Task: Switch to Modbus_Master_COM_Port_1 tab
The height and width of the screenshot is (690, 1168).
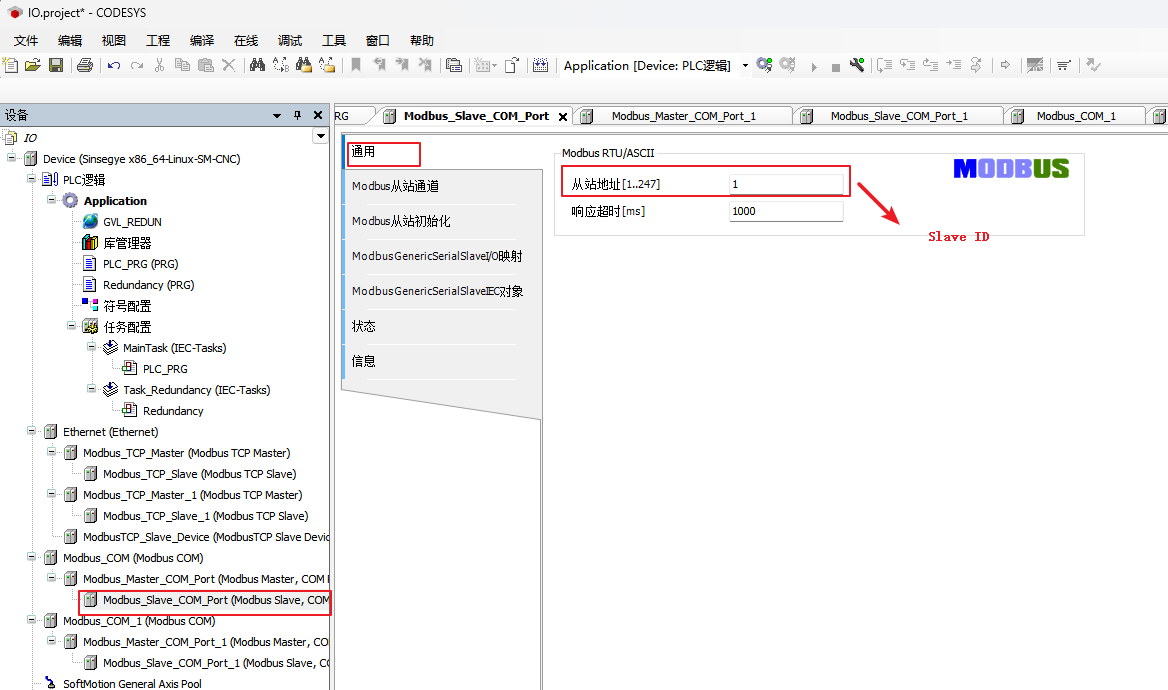Action: point(683,116)
